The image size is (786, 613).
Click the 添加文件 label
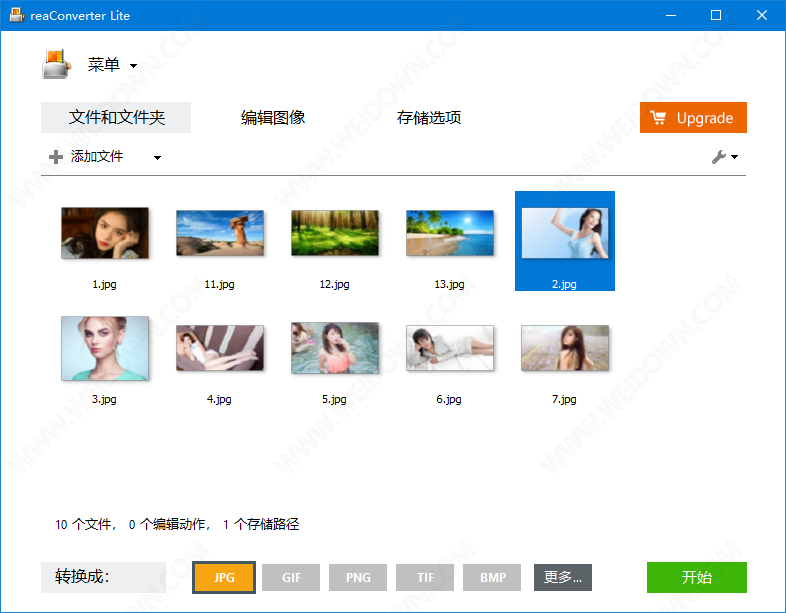[97, 156]
